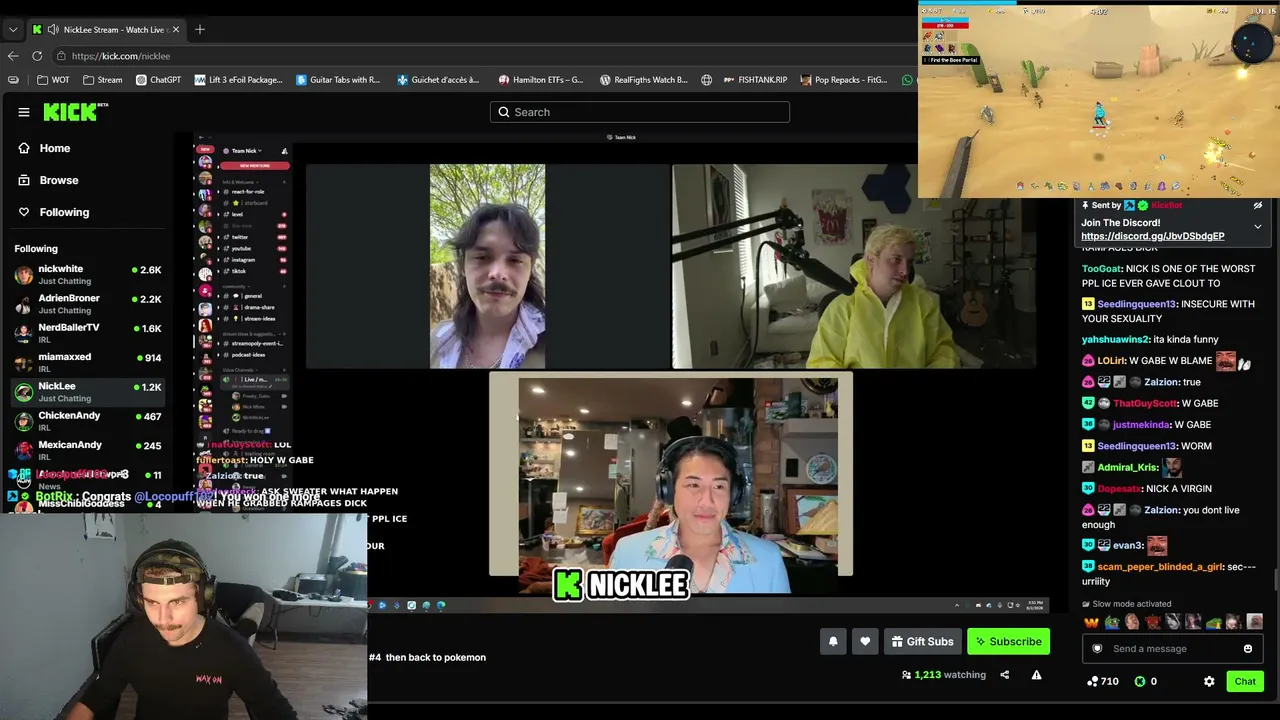
Task: Mute the NickLee Stream tab audio icon
Action: [52, 30]
